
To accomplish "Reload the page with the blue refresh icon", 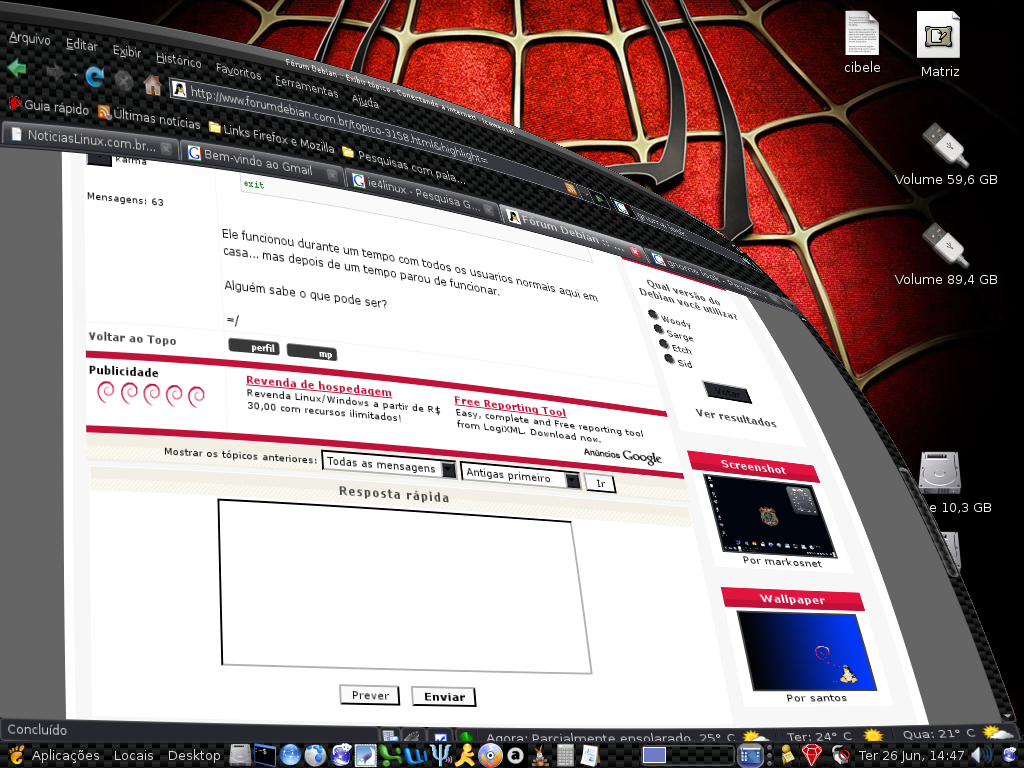I will pyautogui.click(x=95, y=76).
